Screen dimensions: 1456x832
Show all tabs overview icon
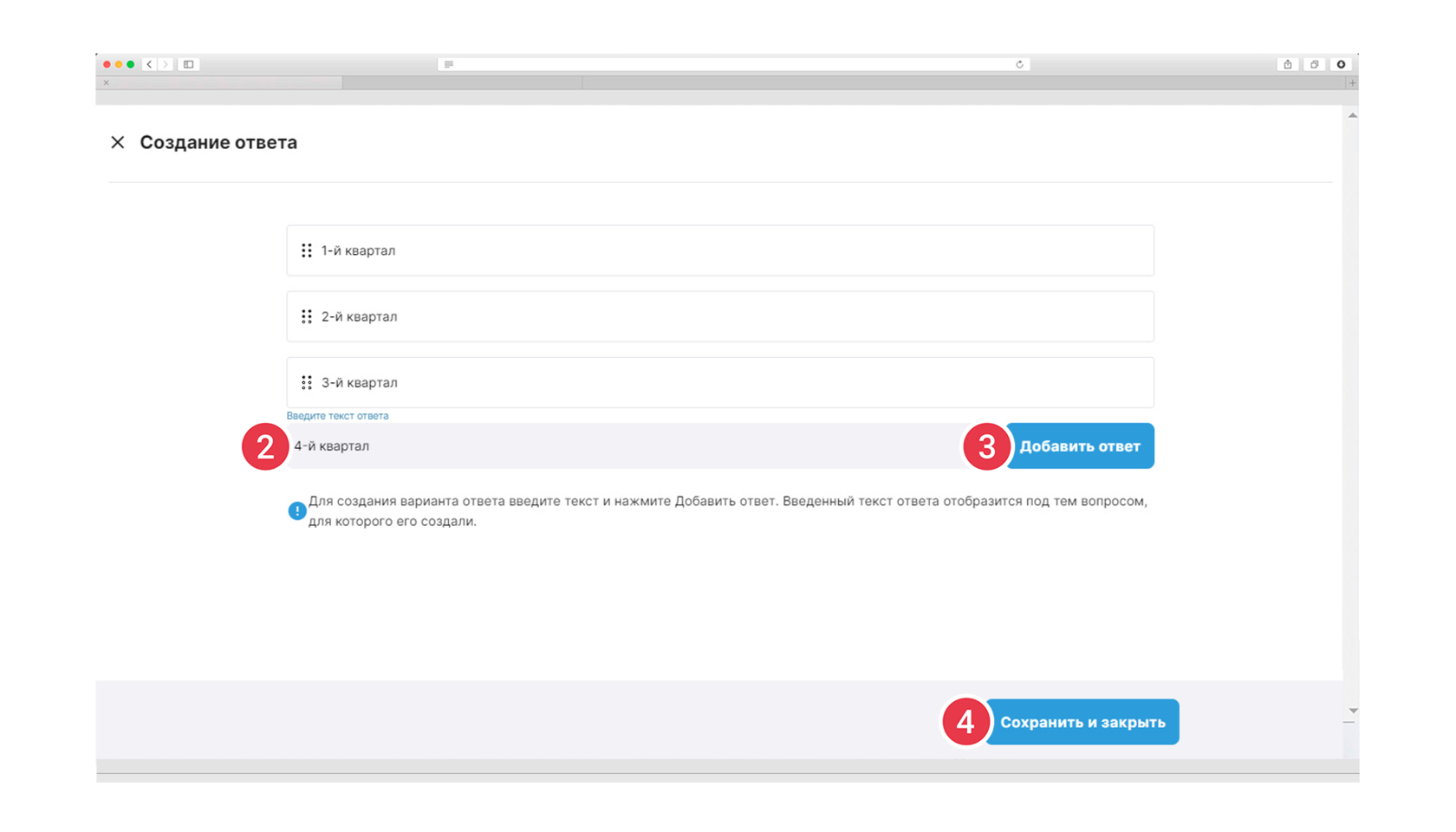coord(1315,64)
